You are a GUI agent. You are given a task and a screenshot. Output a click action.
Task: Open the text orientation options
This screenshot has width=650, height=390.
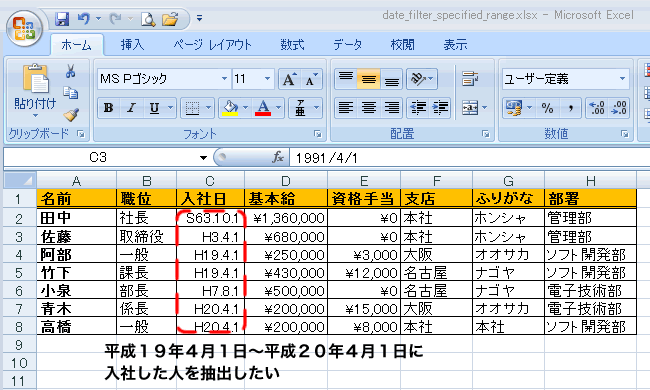pyautogui.click(x=422, y=79)
